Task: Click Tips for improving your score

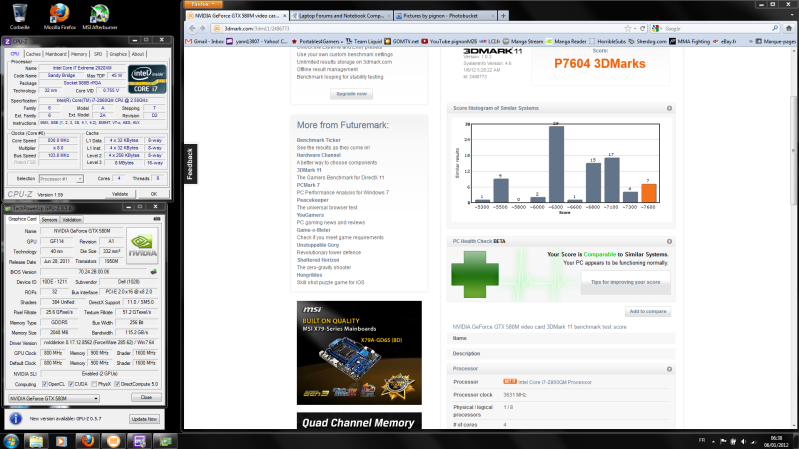Action: coord(625,282)
